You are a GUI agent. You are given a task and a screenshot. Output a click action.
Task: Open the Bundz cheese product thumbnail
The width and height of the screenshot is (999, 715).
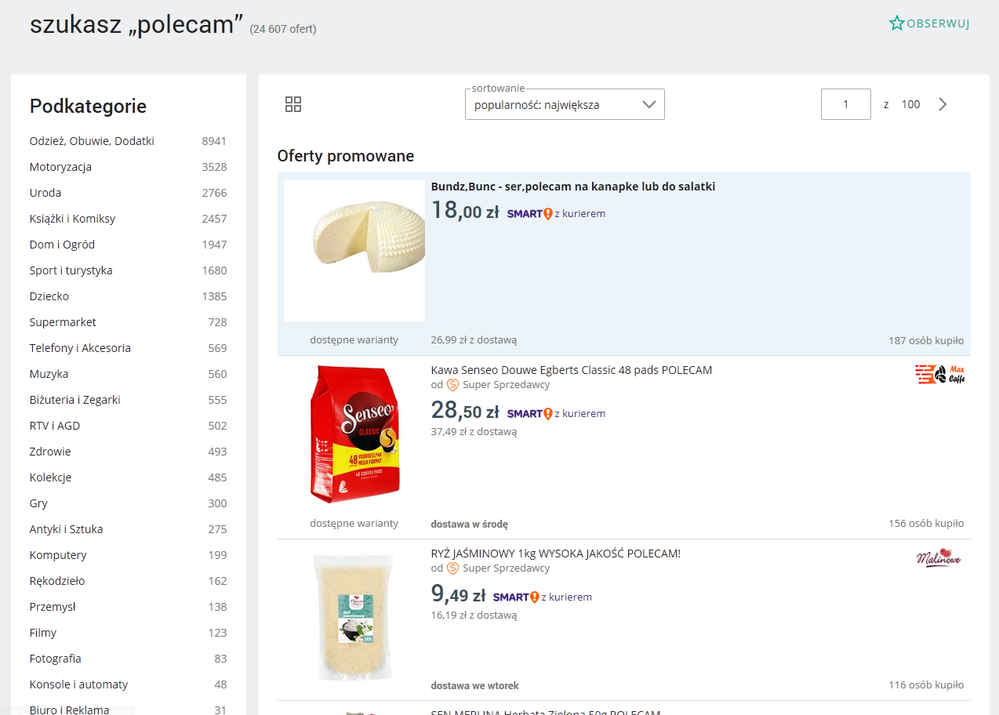click(355, 250)
